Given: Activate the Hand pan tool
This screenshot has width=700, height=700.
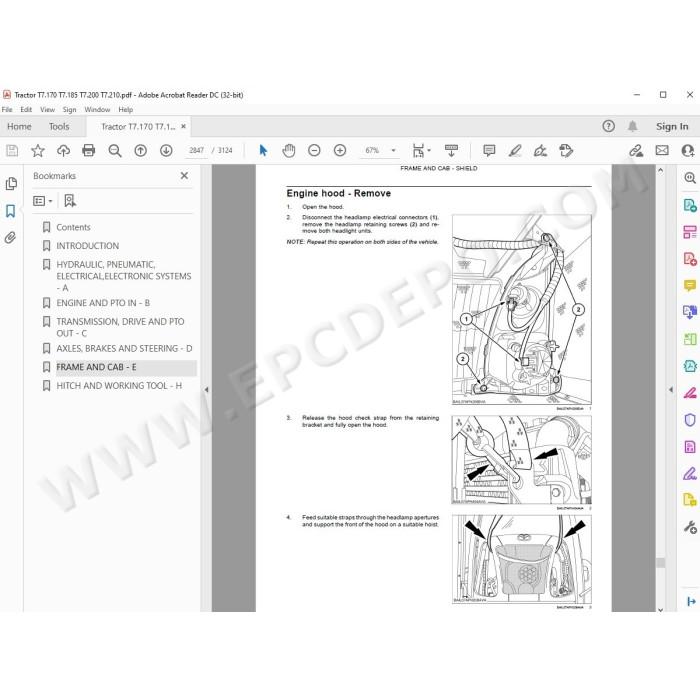Looking at the screenshot, I should pos(289,151).
